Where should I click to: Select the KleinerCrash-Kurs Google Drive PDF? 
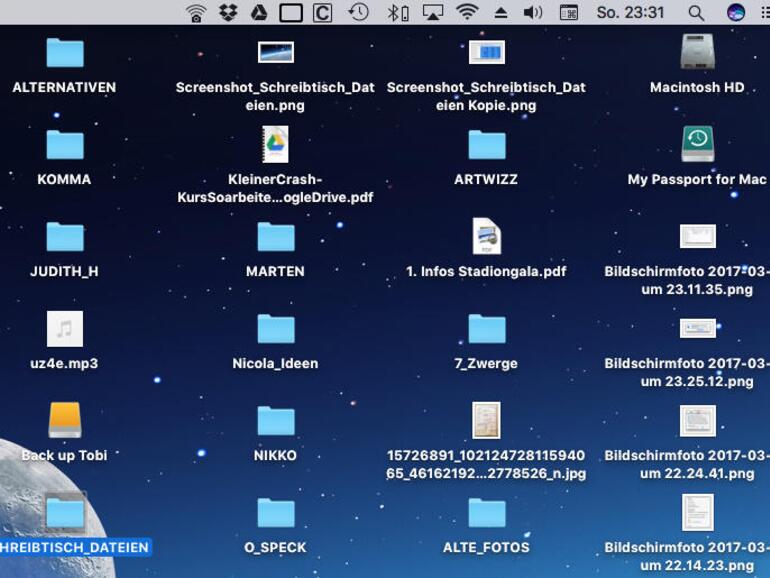275,145
